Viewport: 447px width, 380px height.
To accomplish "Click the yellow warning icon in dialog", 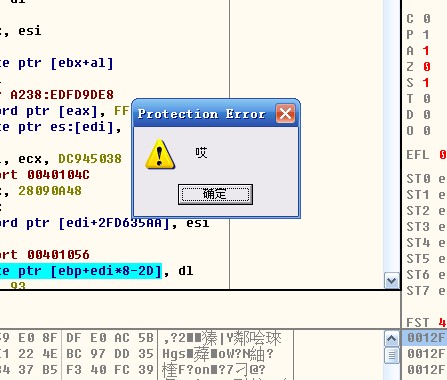I will 160,154.
